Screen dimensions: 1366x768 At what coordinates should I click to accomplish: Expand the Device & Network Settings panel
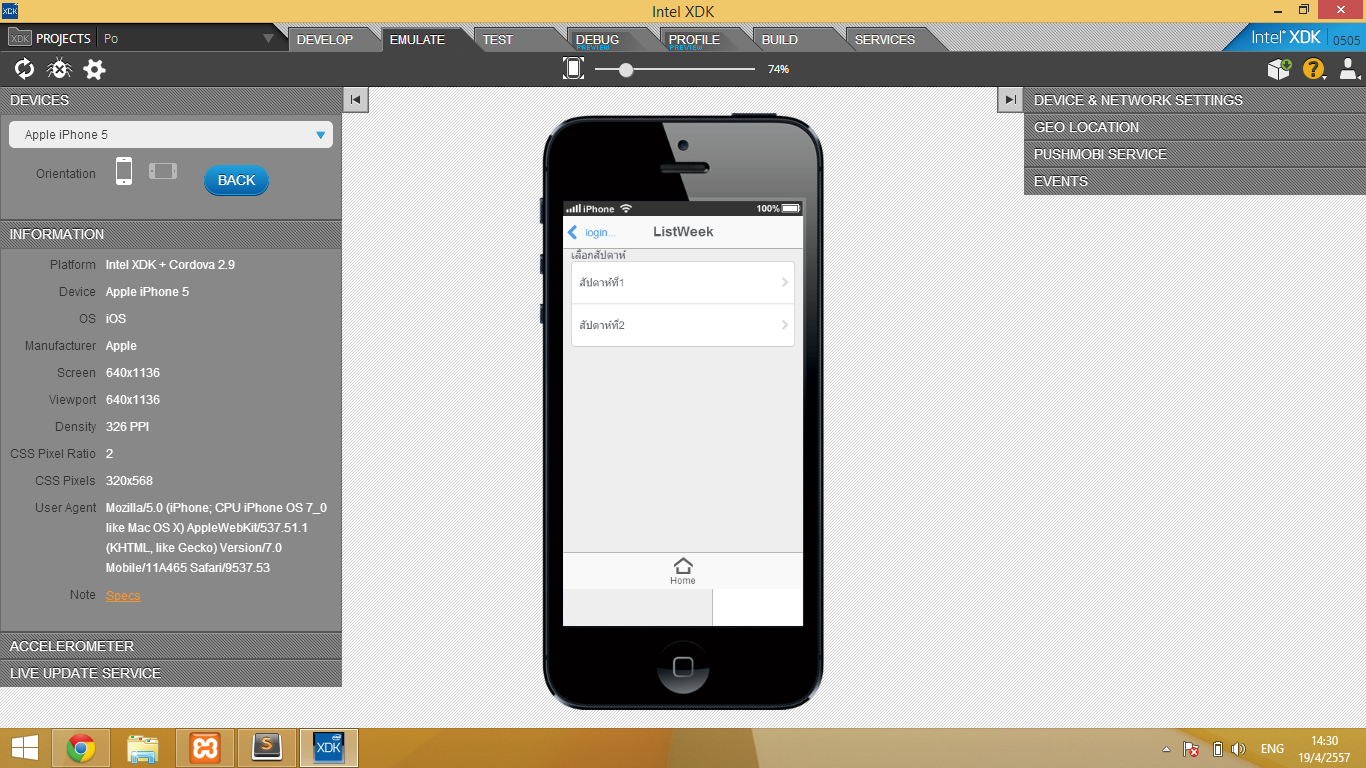click(1194, 100)
